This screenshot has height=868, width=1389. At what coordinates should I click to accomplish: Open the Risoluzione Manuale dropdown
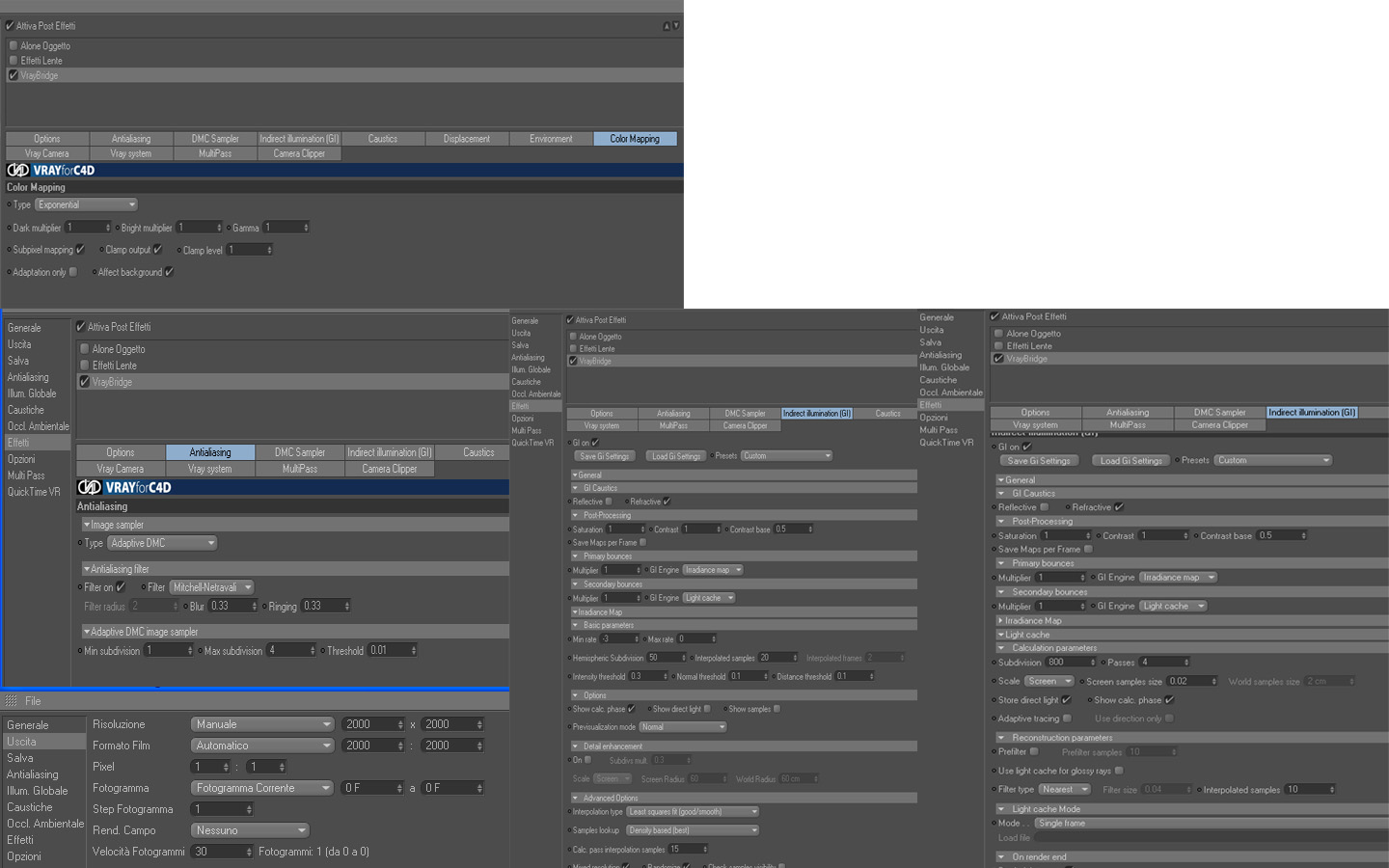pyautogui.click(x=262, y=724)
